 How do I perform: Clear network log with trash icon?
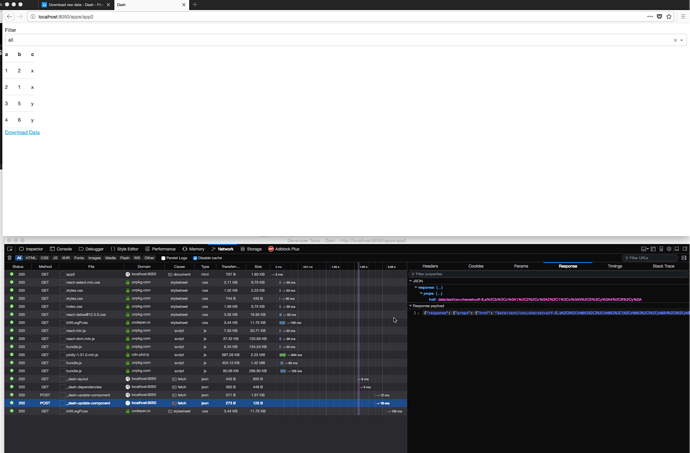[x=9, y=258]
